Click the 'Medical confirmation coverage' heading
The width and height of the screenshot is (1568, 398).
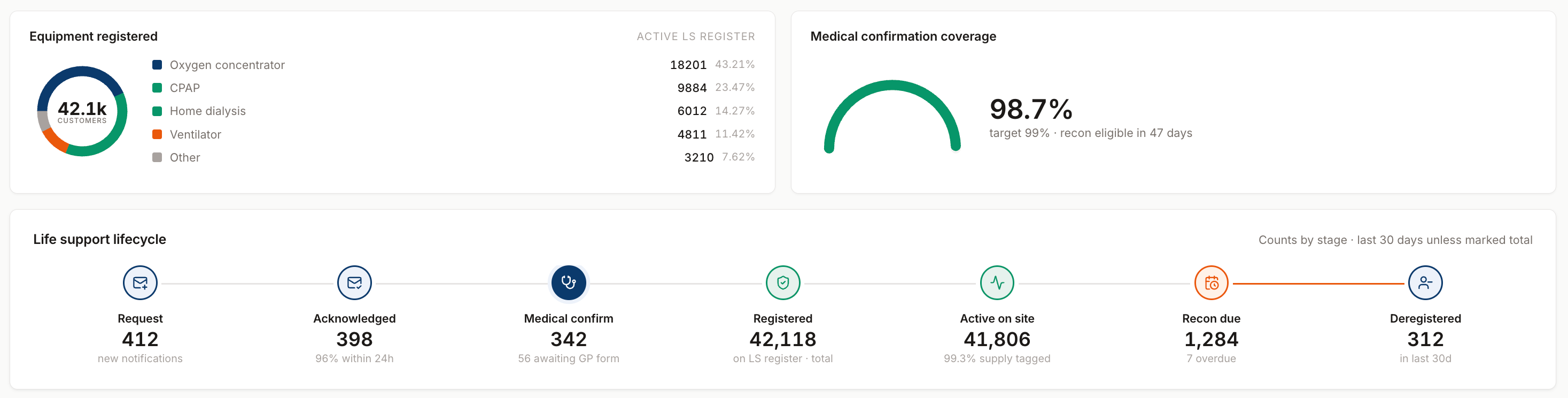pos(903,36)
